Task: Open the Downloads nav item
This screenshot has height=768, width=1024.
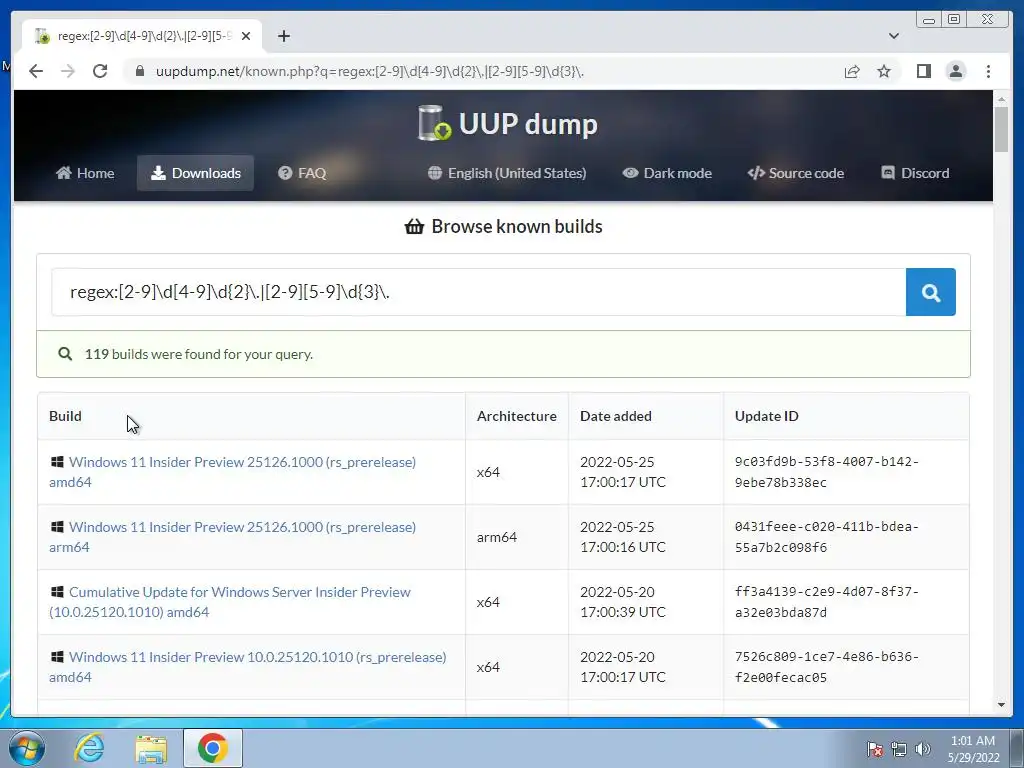Action: (x=195, y=173)
